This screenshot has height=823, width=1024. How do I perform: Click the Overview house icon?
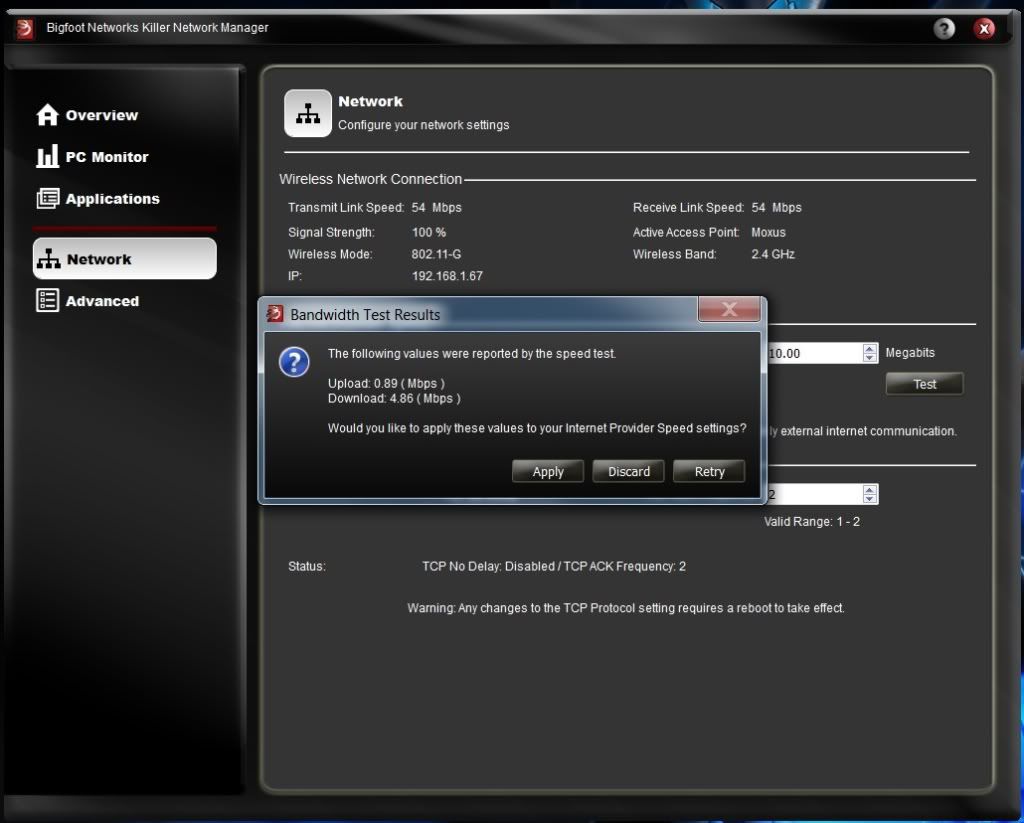48,115
